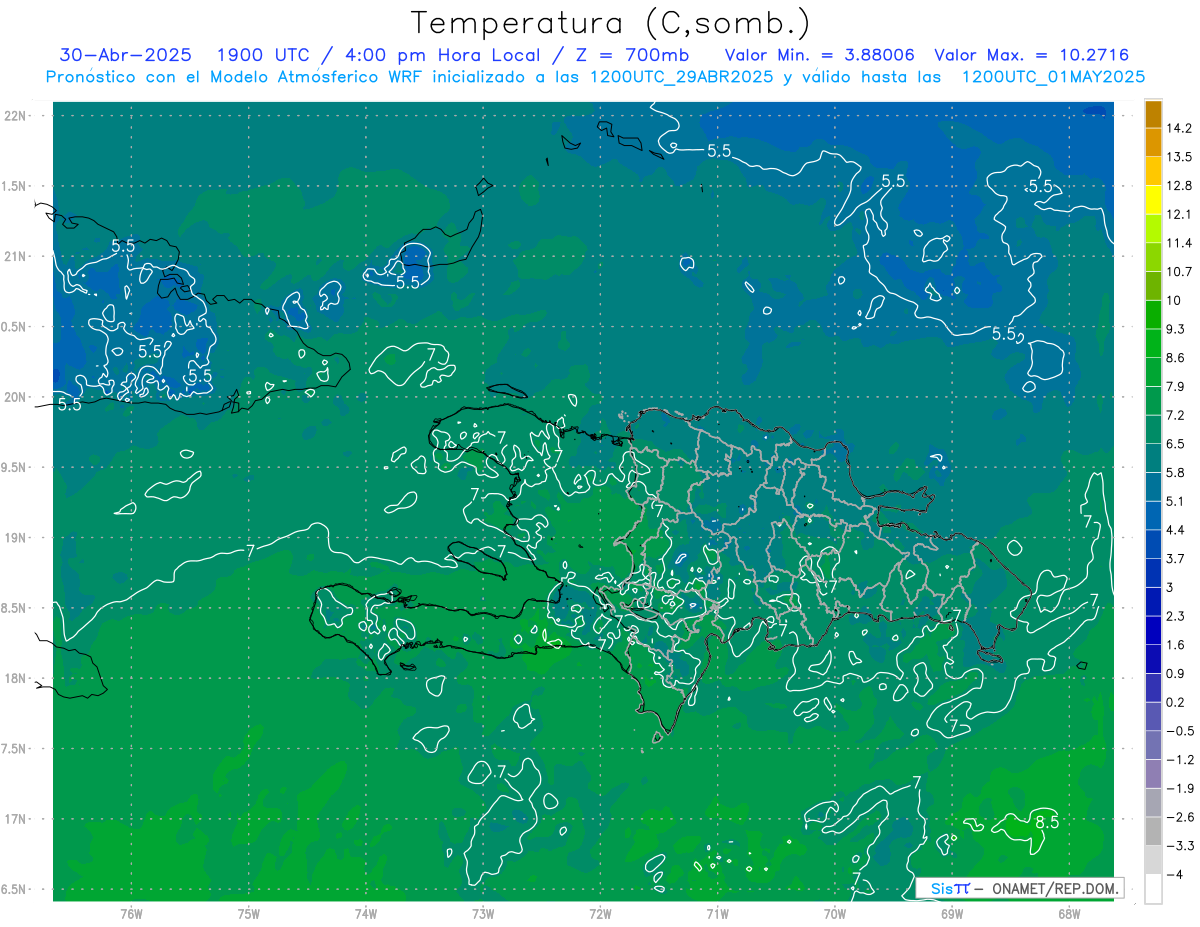Image resolution: width=1200 pixels, height=927 pixels.
Task: Click the '8.5' contour label on the map
Action: [x=1046, y=822]
